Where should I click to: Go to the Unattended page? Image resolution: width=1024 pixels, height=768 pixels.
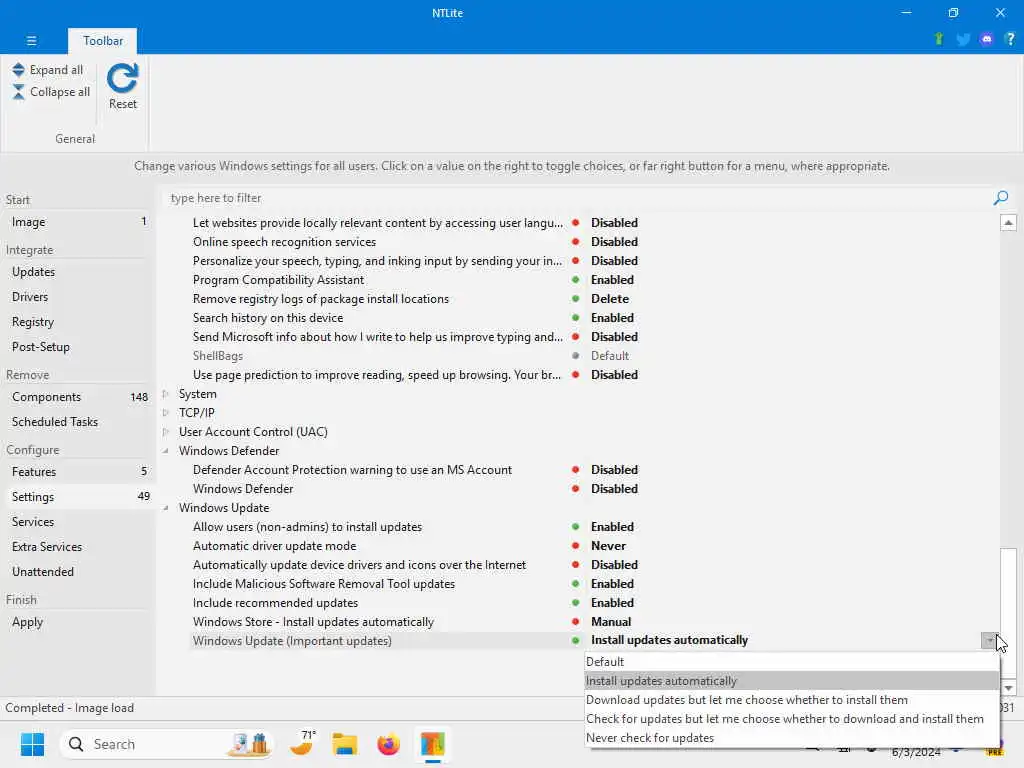pyautogui.click(x=43, y=571)
